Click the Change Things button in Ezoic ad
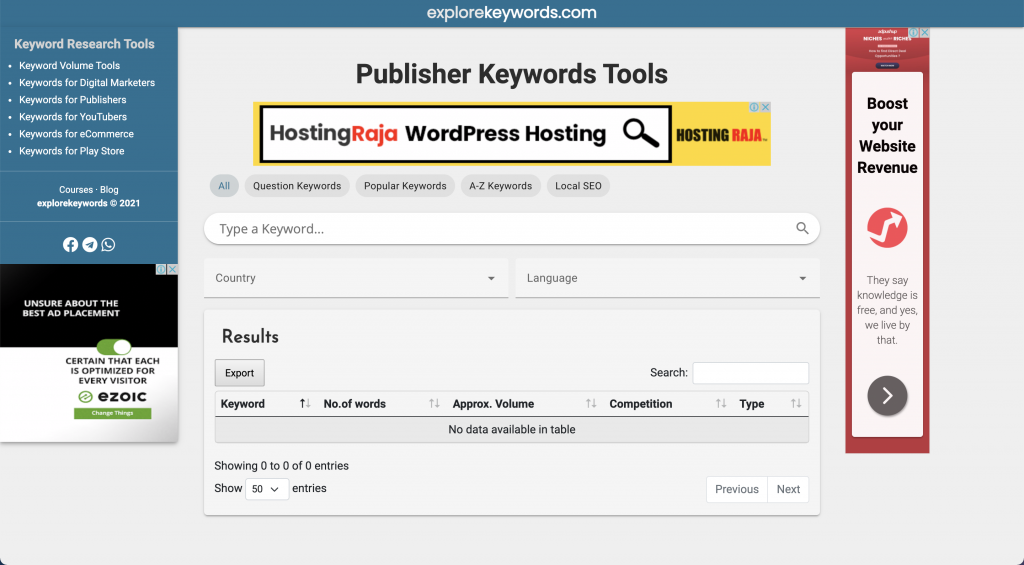The height and width of the screenshot is (565, 1024). click(x=112, y=413)
